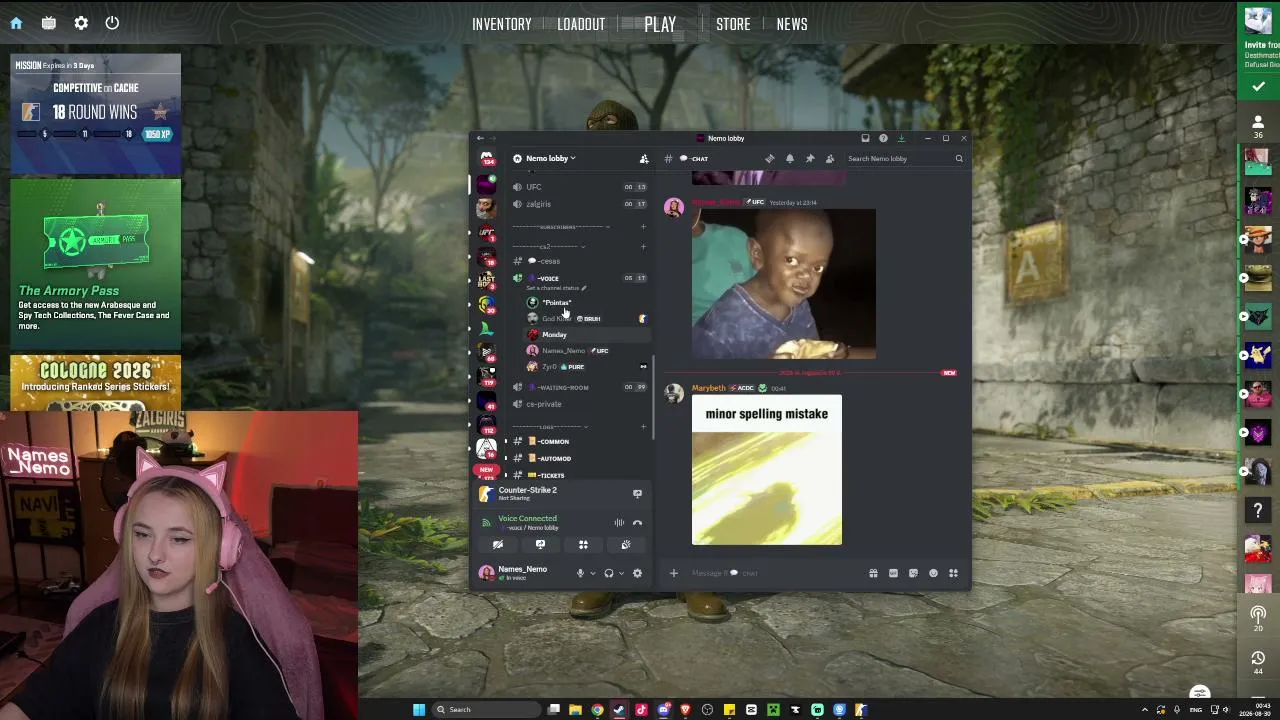This screenshot has width=1280, height=720.
Task: Join the zalgiris voice channel
Action: tap(578, 204)
